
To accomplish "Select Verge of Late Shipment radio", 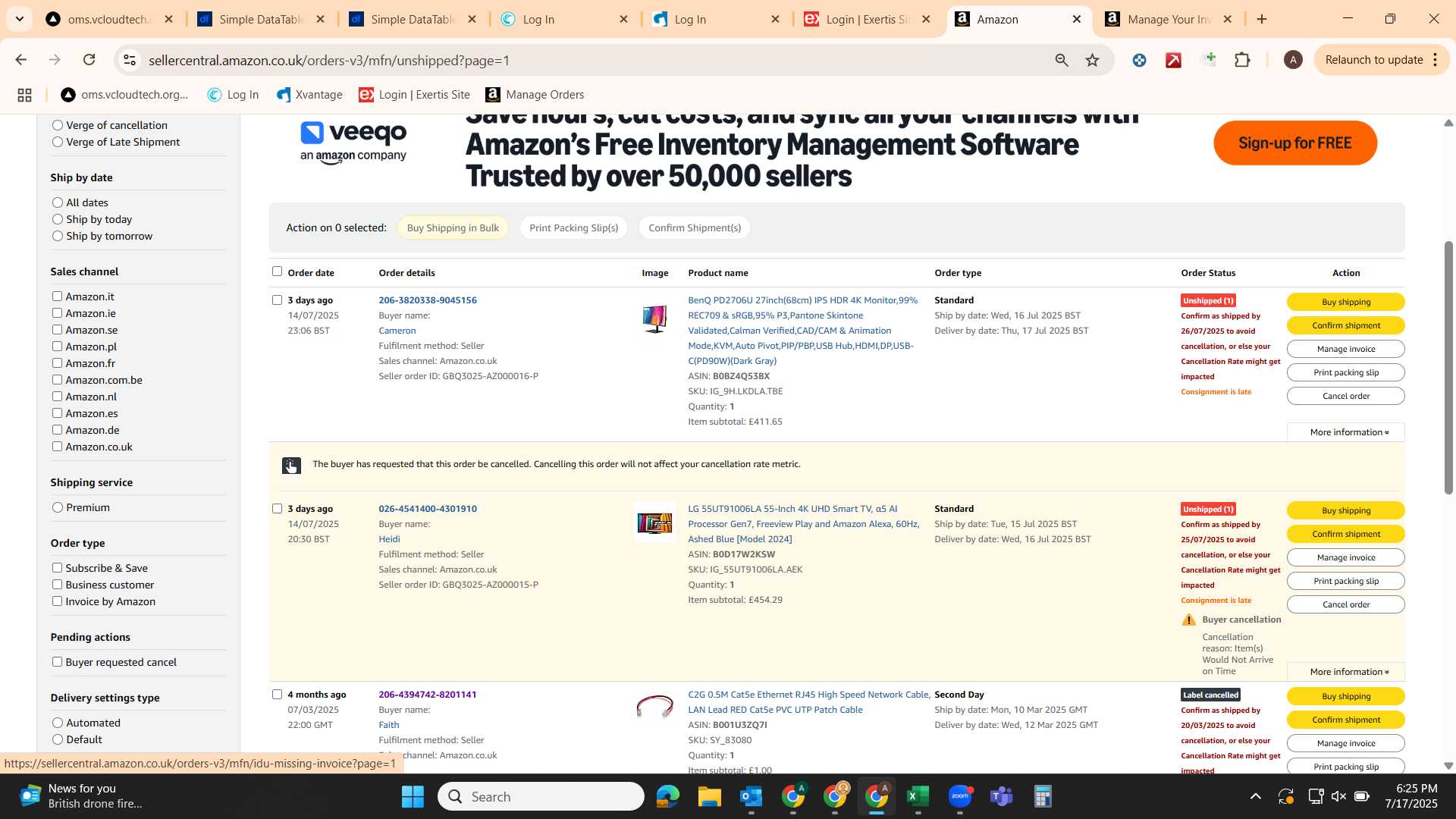I will [x=58, y=142].
